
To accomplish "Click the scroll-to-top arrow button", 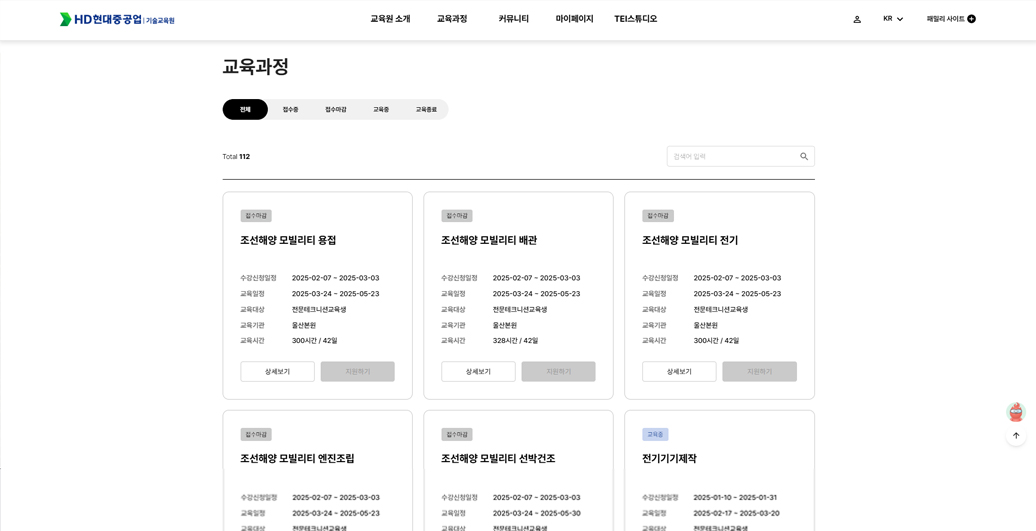I will point(1016,436).
